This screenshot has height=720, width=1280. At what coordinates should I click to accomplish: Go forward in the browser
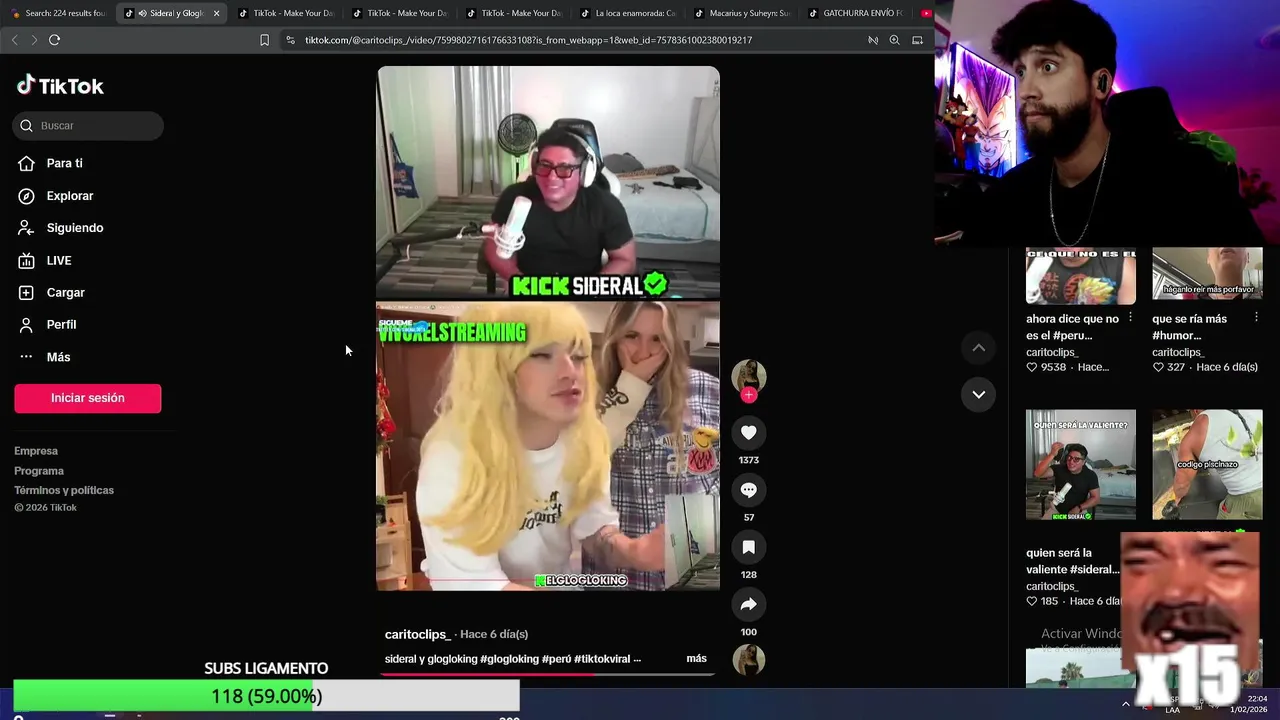point(34,40)
